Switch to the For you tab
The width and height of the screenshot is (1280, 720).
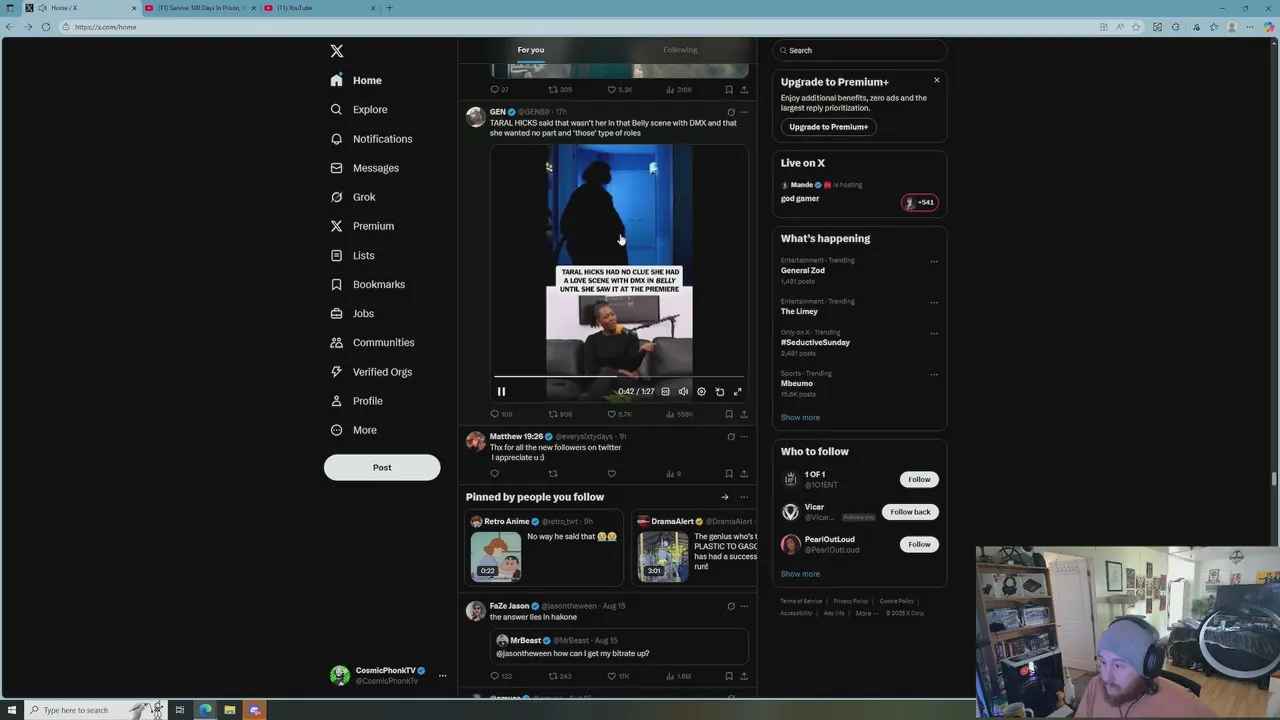tap(531, 50)
